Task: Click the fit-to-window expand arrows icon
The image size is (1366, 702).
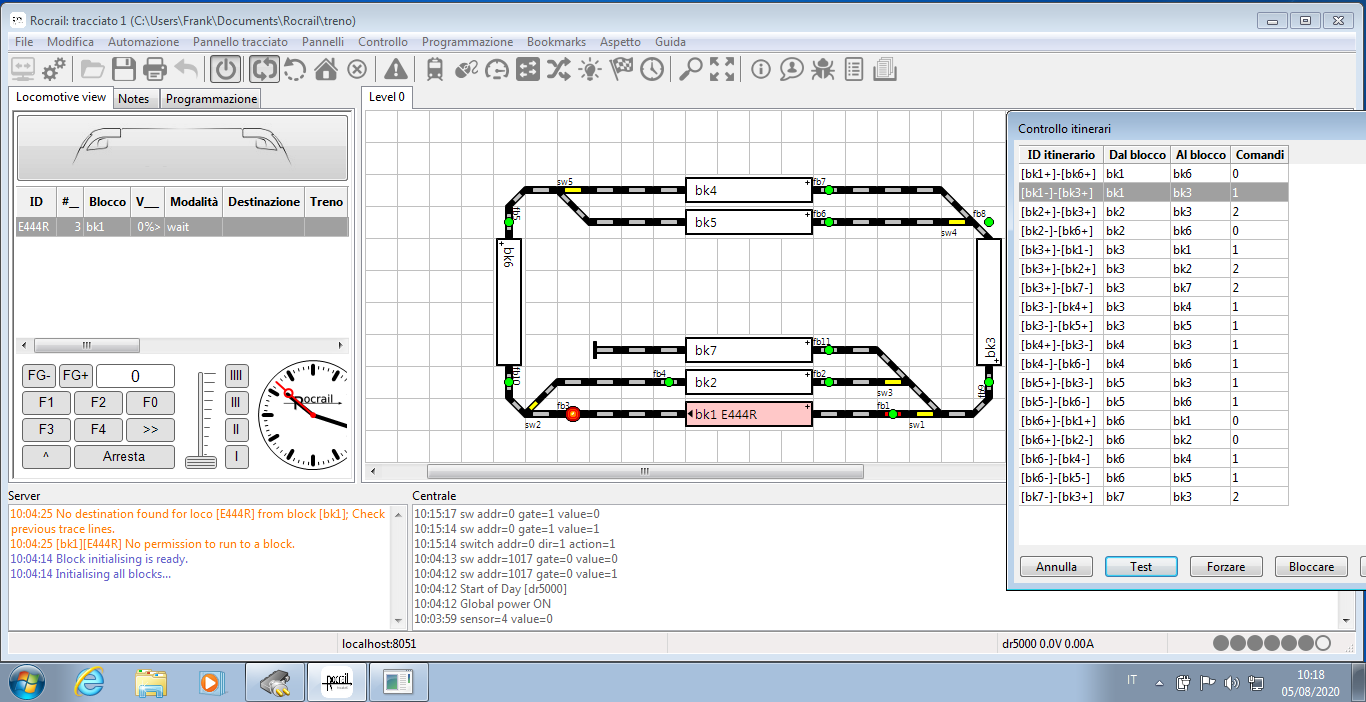Action: (x=722, y=69)
